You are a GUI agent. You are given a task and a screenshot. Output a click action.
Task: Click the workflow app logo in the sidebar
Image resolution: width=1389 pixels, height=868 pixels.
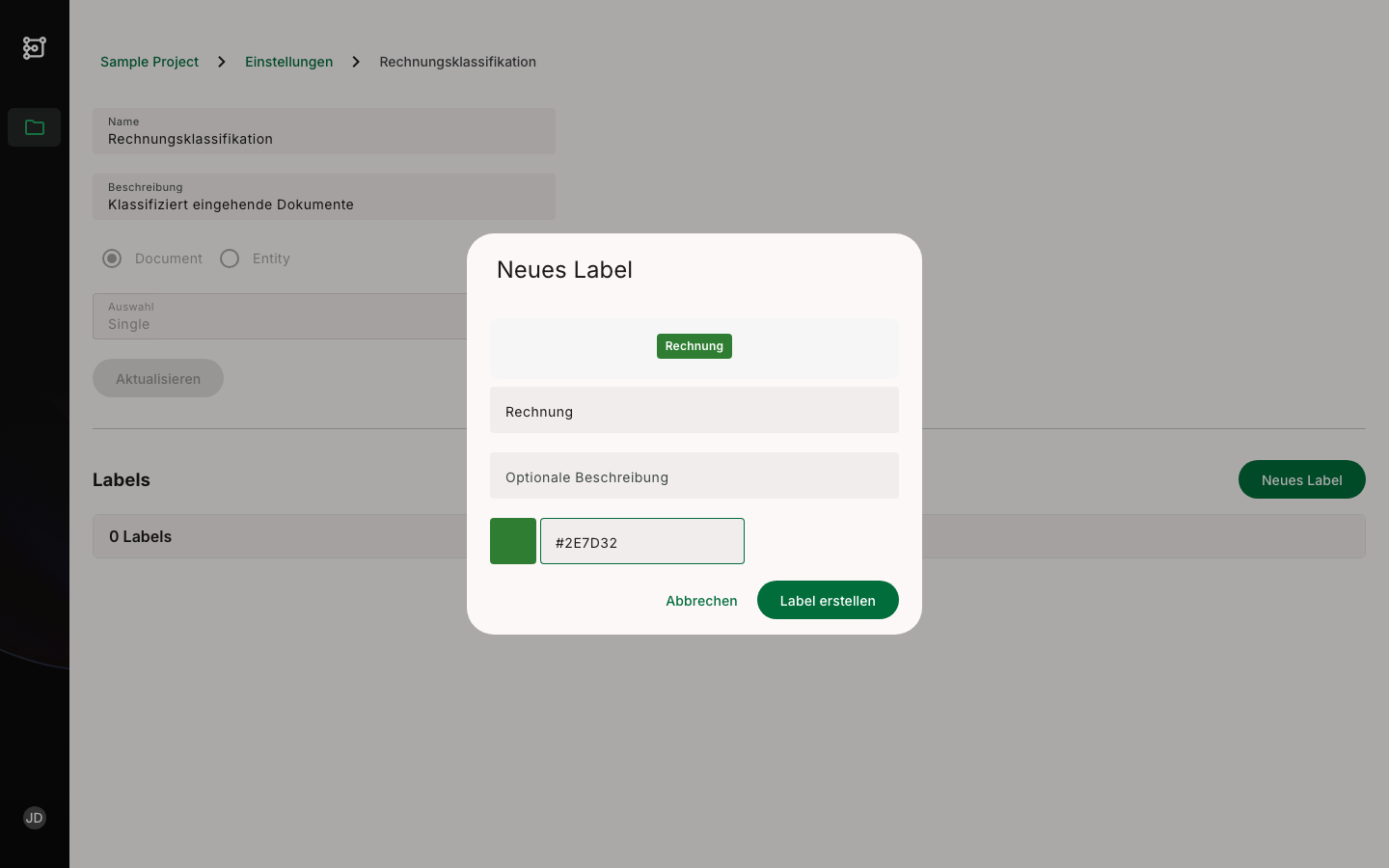pyautogui.click(x=34, y=47)
